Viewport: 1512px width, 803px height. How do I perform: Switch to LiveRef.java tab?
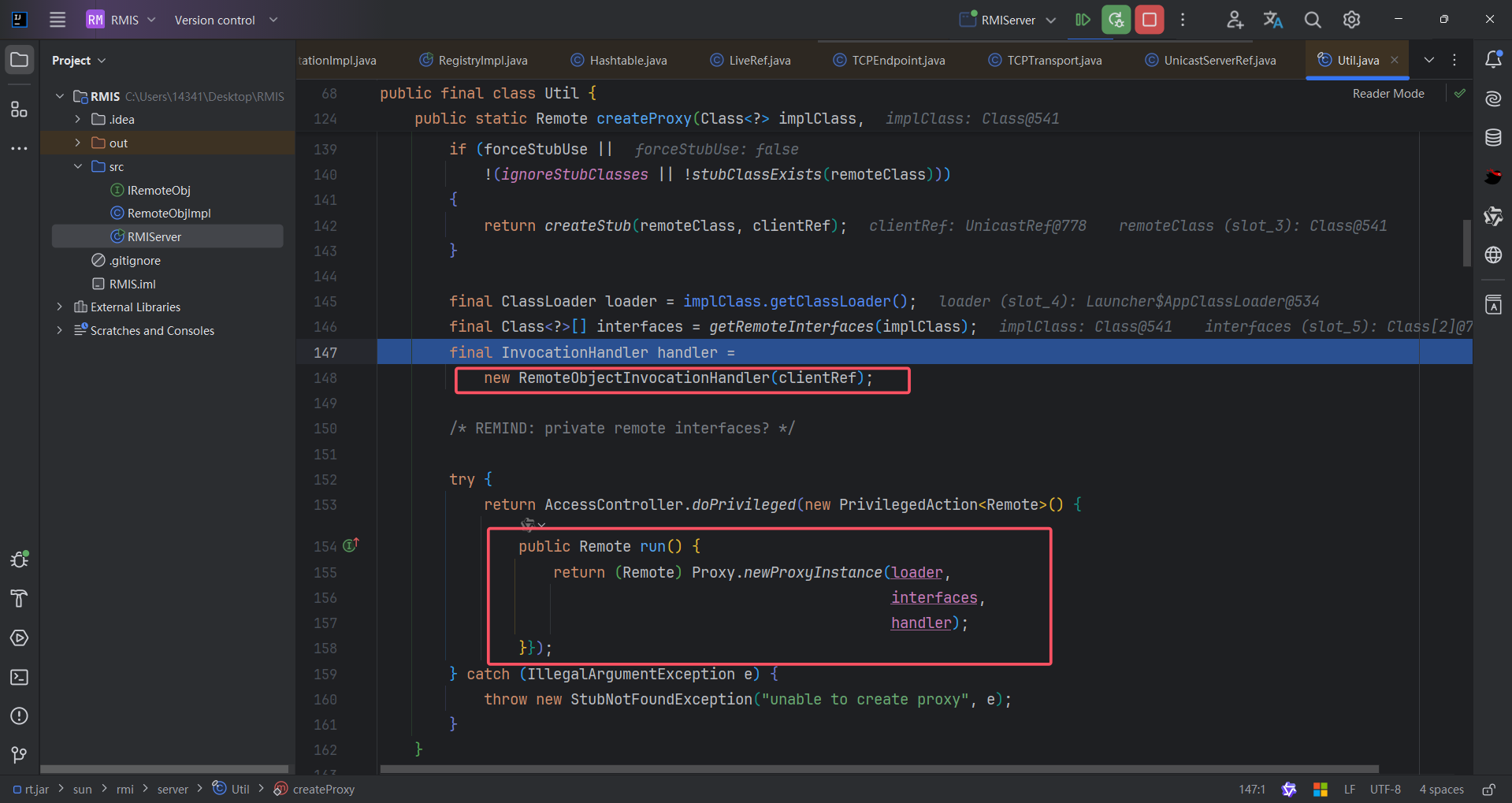[x=750, y=60]
